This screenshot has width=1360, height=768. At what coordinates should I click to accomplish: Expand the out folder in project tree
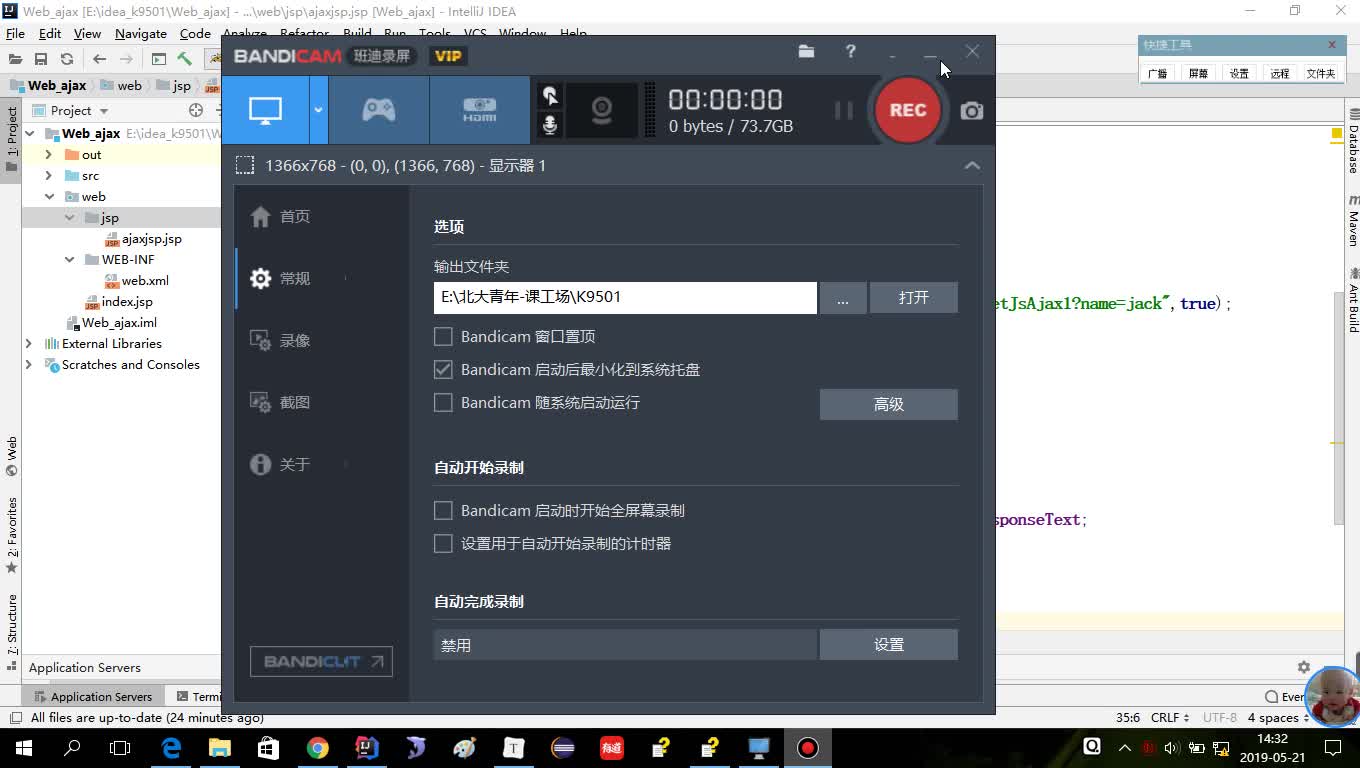click(48, 155)
